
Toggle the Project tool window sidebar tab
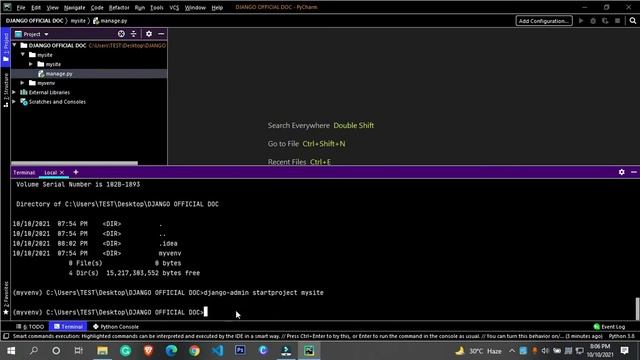coord(6,47)
